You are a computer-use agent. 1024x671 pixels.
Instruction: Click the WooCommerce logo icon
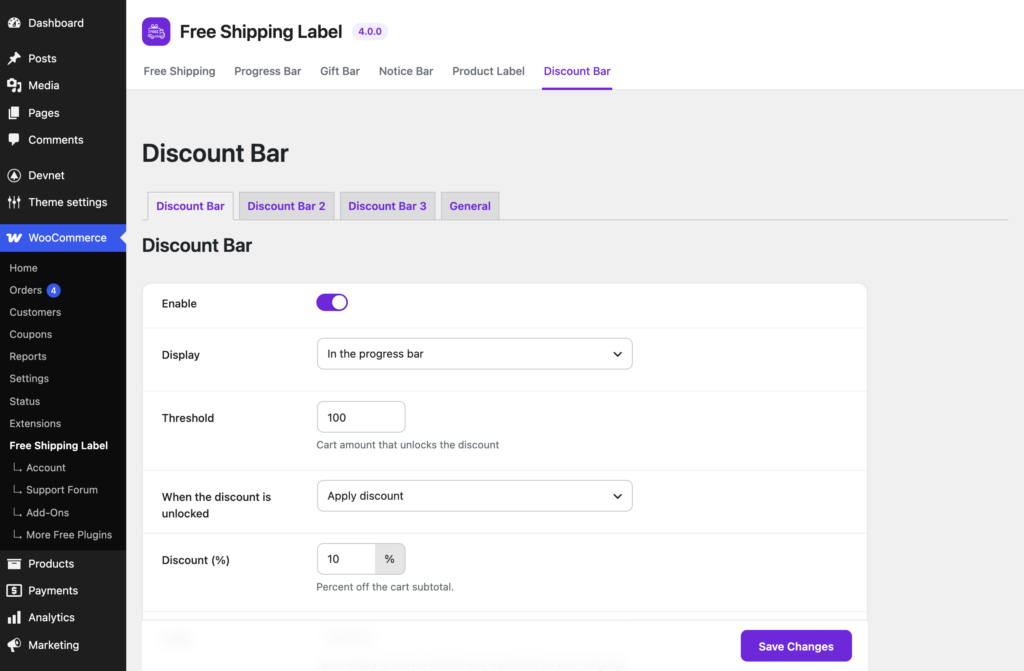(x=14, y=238)
